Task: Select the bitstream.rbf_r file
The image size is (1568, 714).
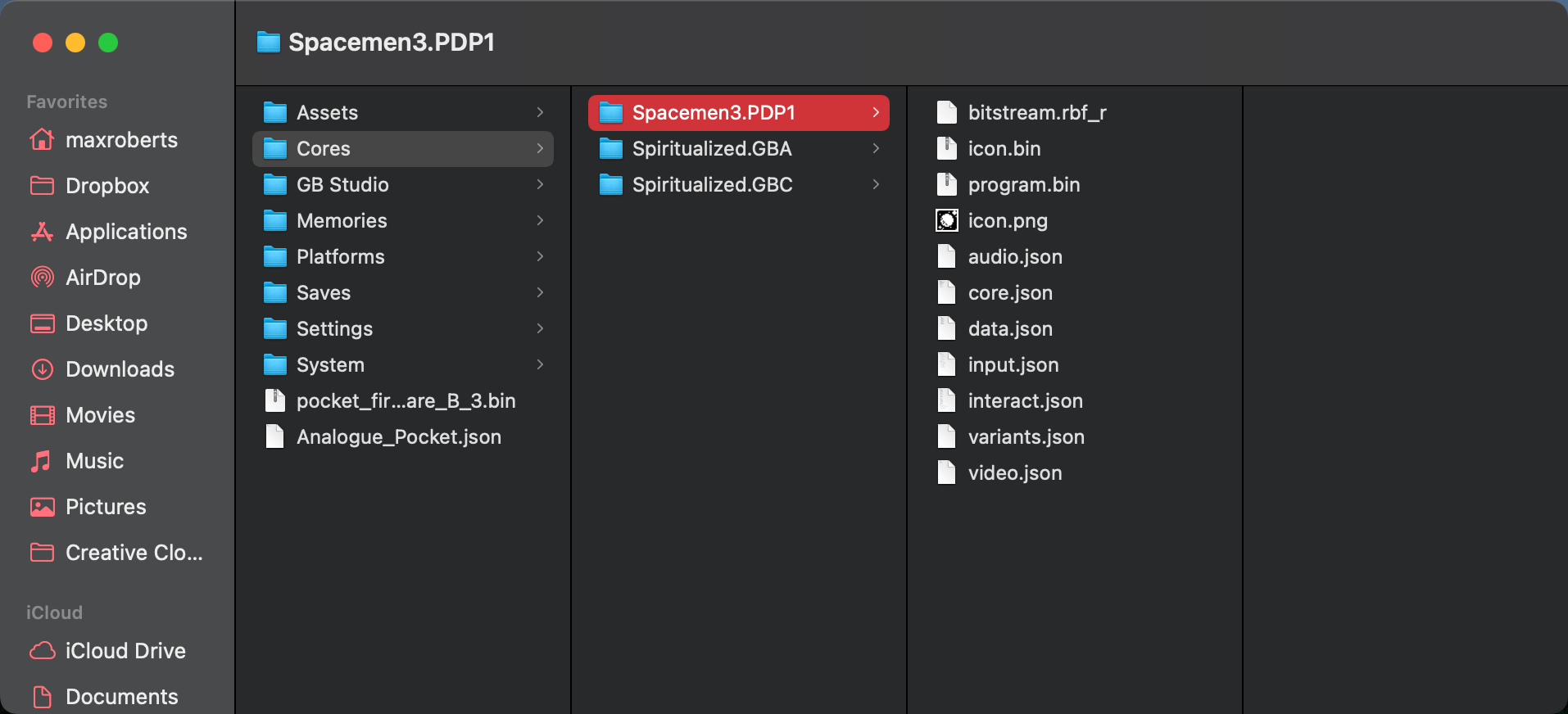Action: [1036, 113]
